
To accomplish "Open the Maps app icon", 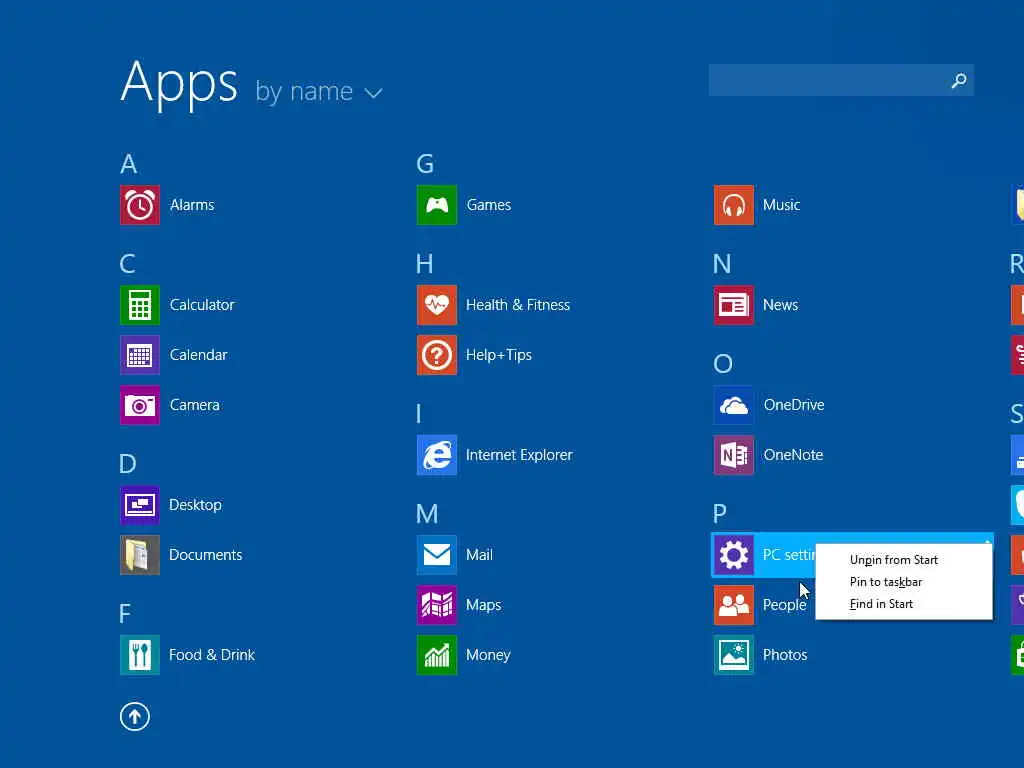I will click(x=437, y=605).
